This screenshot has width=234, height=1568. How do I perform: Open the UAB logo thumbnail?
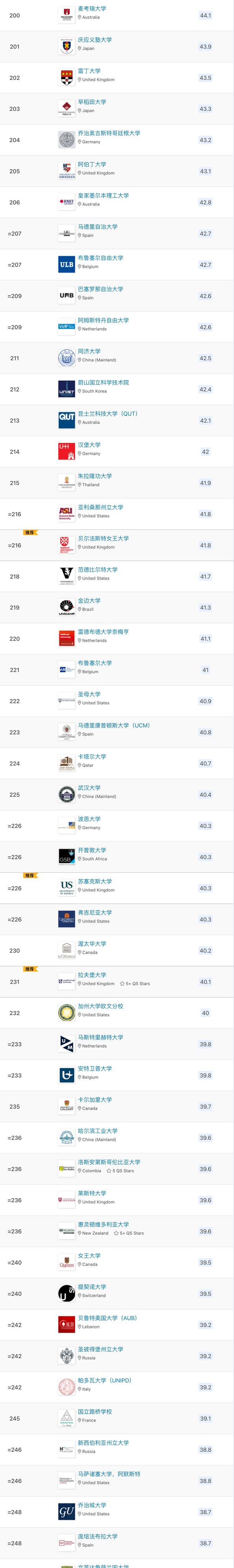pos(66,296)
